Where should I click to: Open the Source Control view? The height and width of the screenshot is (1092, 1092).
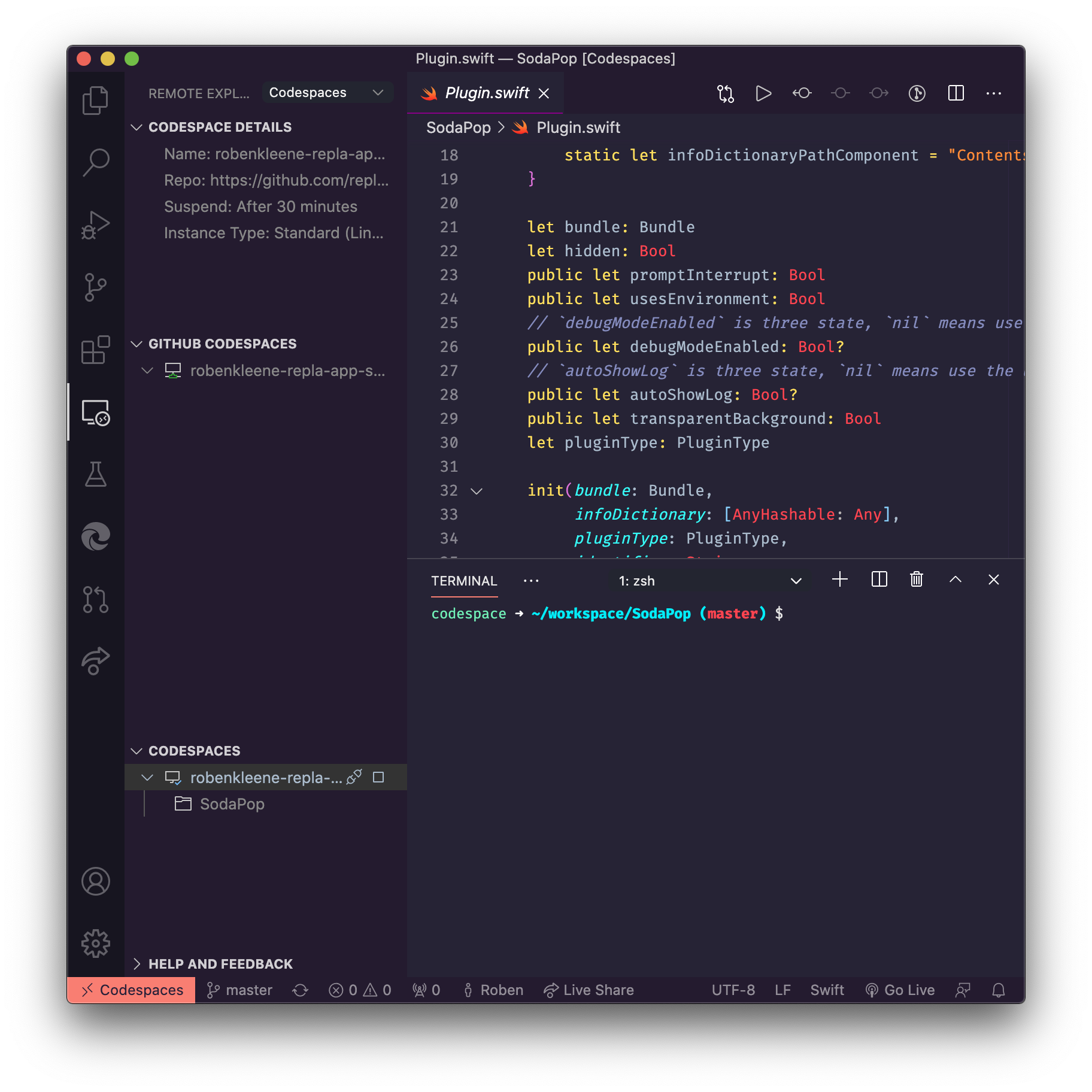[96, 287]
